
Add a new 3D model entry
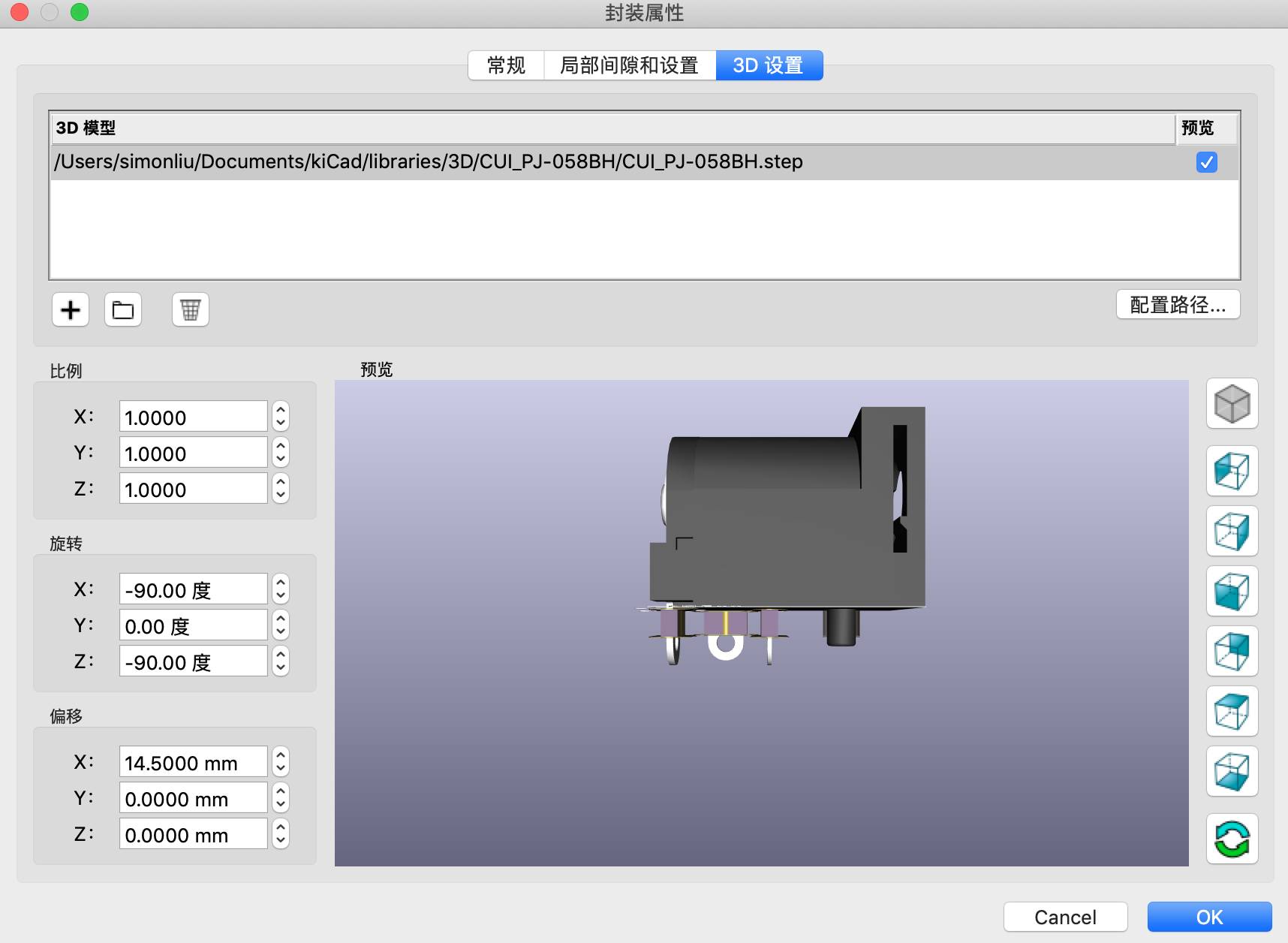70,309
